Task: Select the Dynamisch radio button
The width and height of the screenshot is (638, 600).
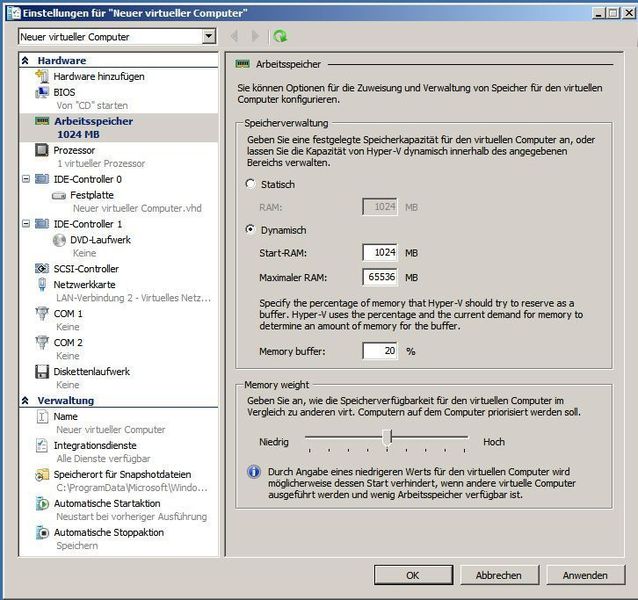Action: click(x=250, y=229)
